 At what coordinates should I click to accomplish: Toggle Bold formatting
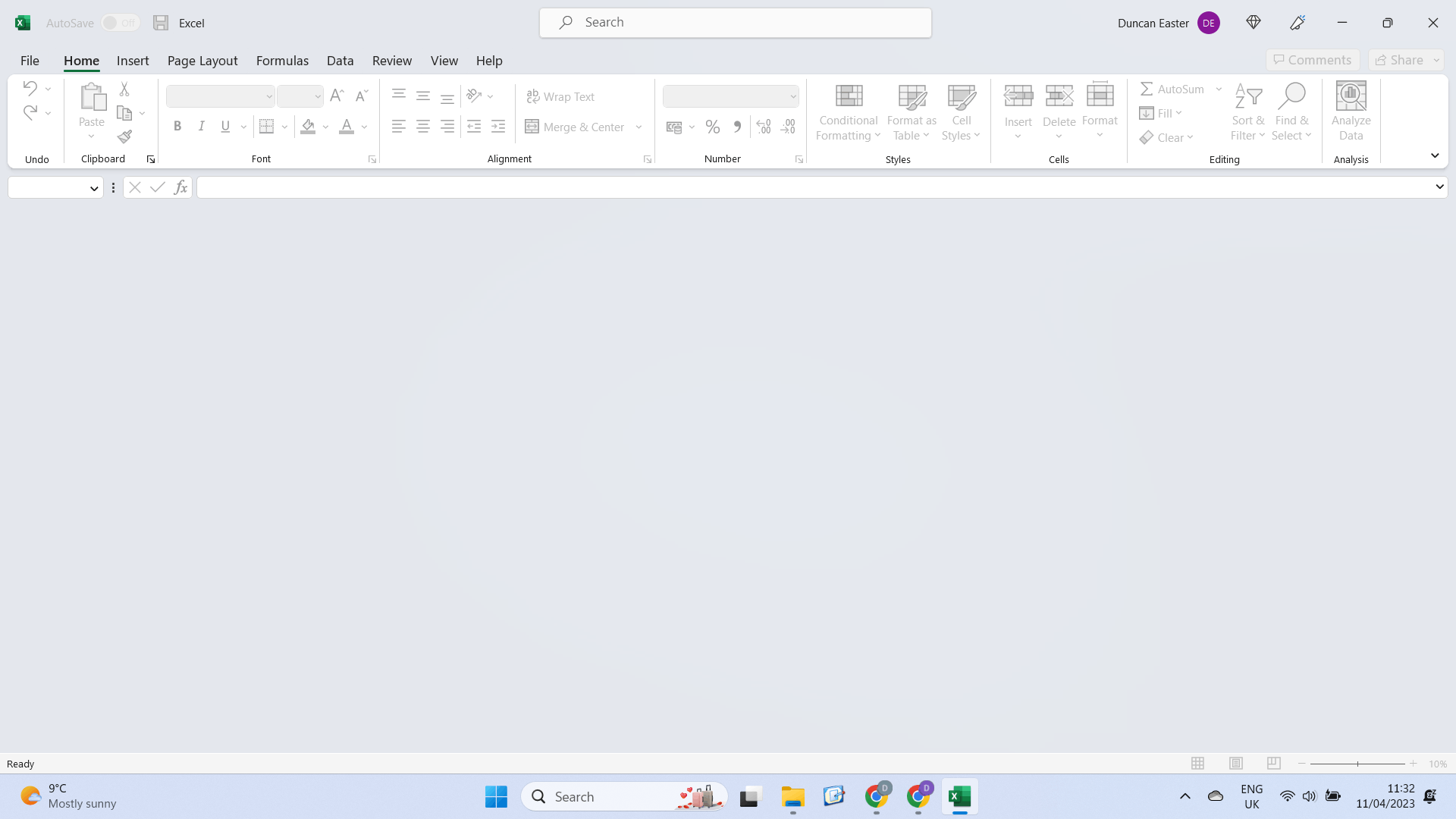177,127
